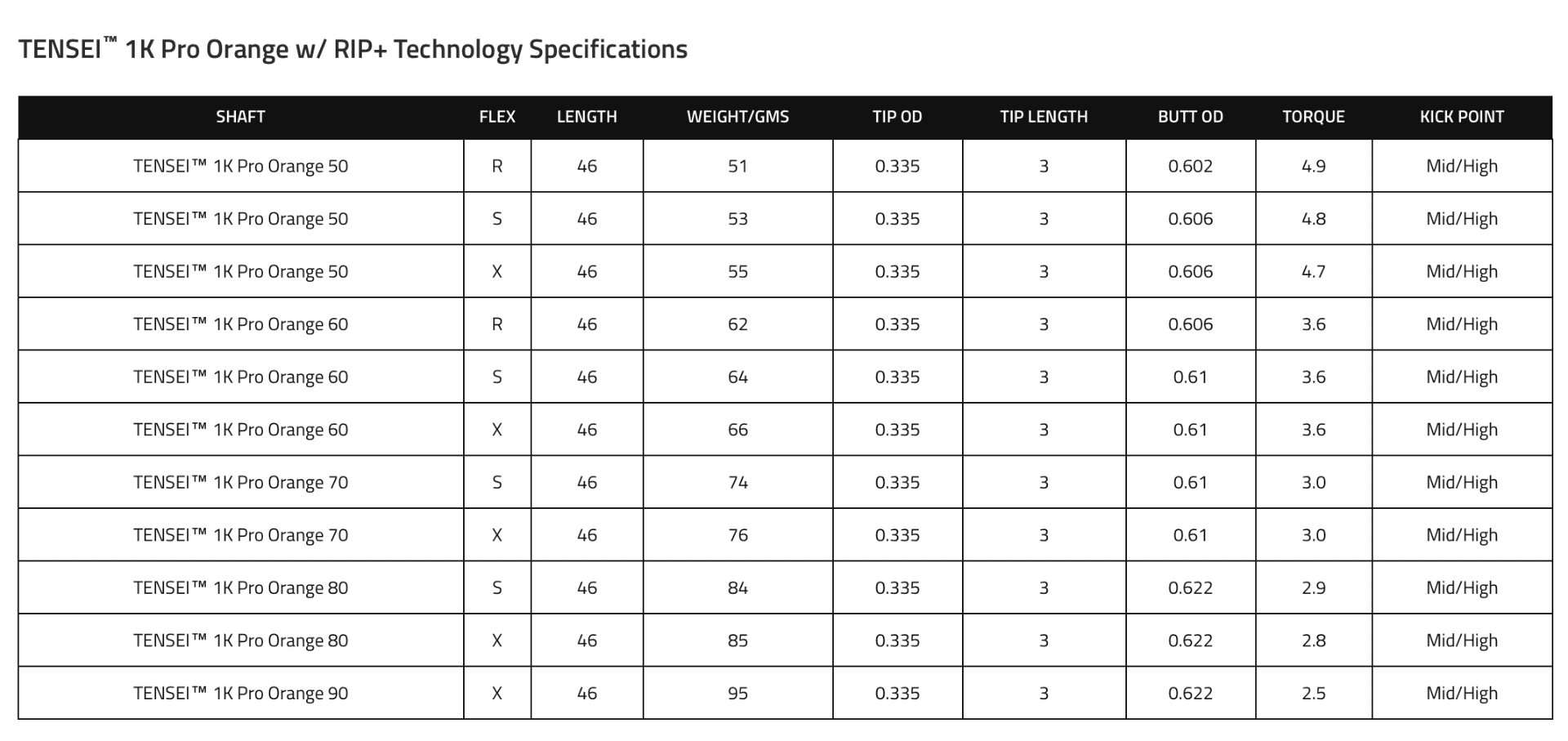This screenshot has height=741, width=1568.
Task: Select the TIP OD header cell
Action: pyautogui.click(x=898, y=117)
